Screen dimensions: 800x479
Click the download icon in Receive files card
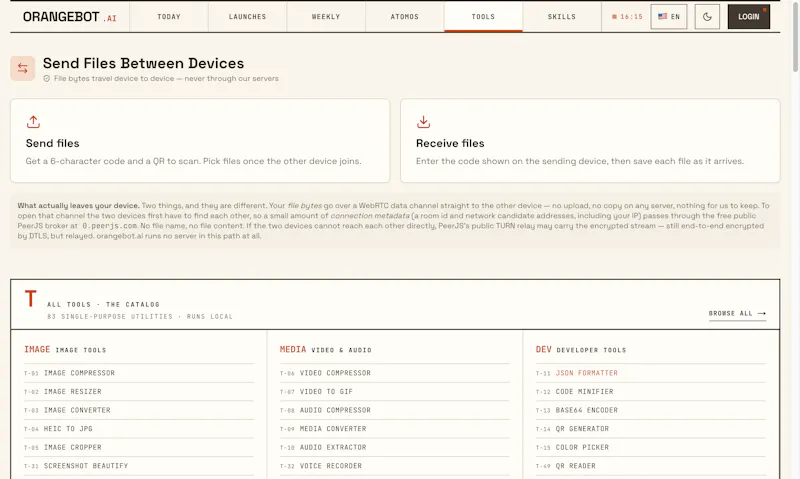(x=423, y=122)
